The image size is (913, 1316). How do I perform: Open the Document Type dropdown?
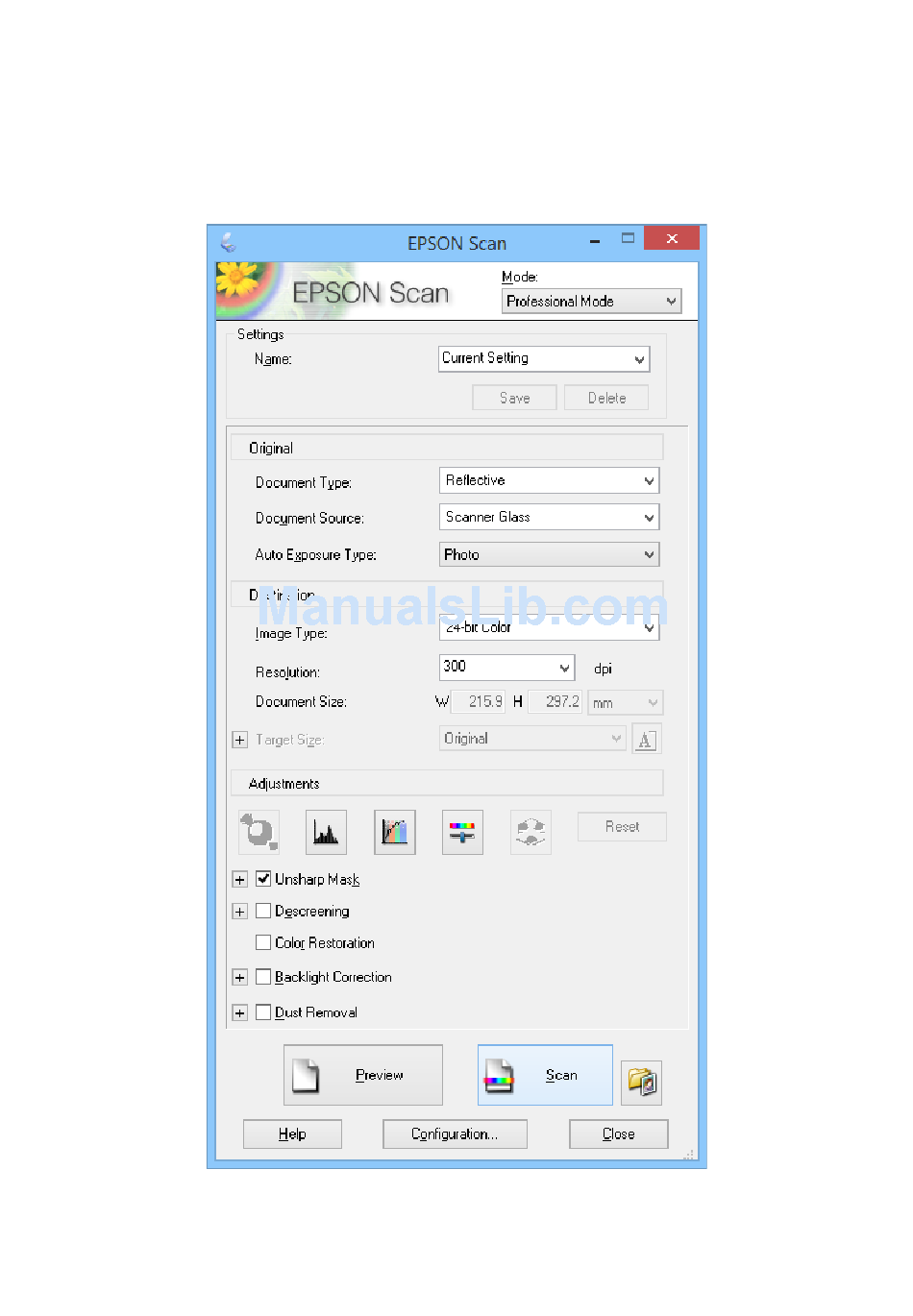click(549, 480)
